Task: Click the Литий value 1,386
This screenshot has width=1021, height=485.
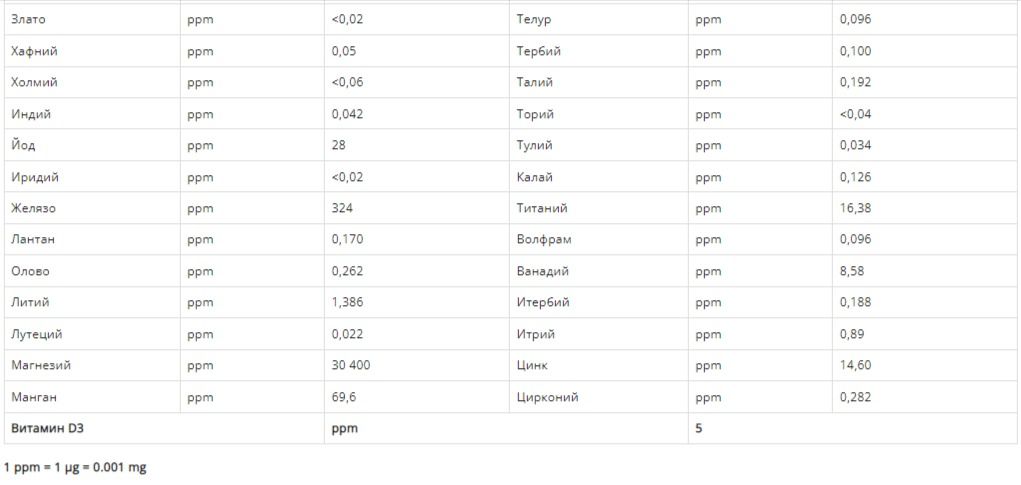Action: click(347, 302)
